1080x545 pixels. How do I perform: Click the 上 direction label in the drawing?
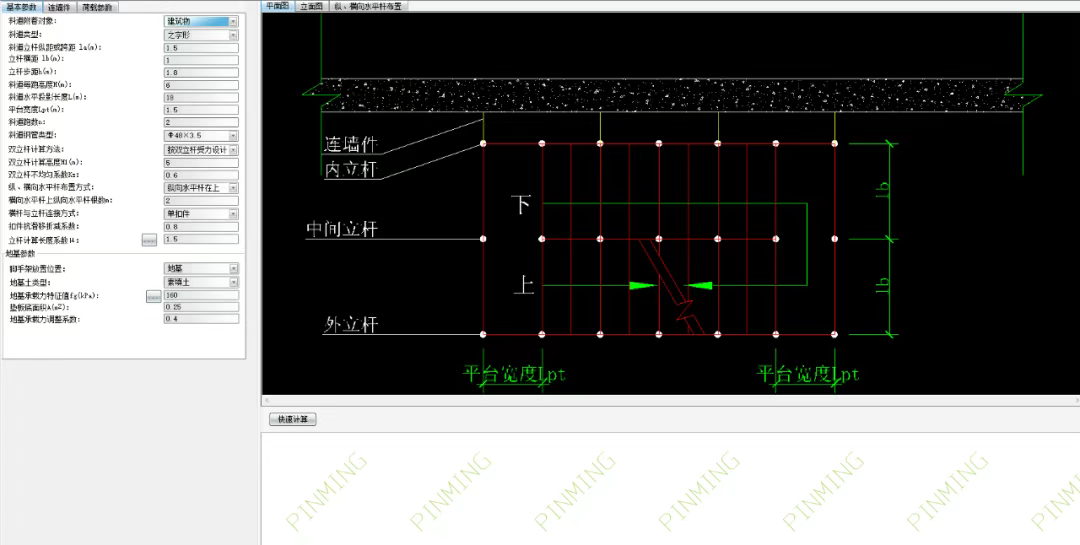click(523, 285)
